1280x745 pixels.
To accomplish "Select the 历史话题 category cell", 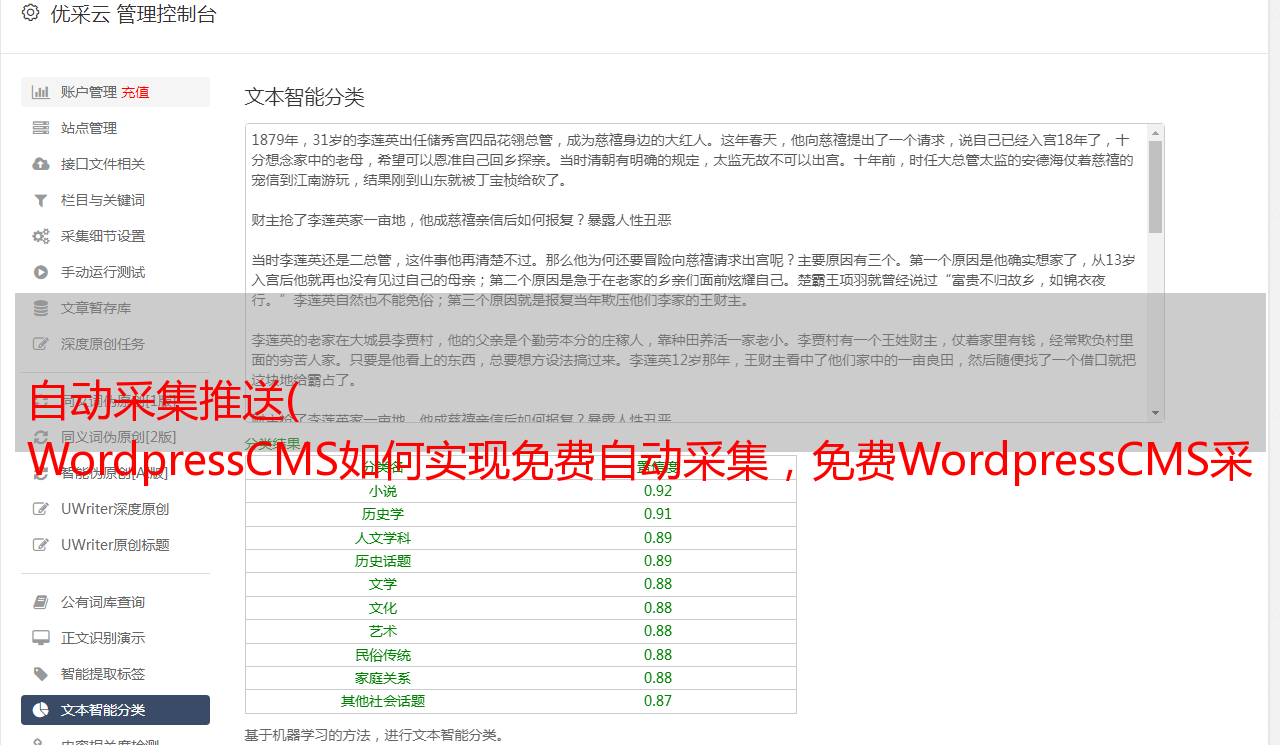I will pos(383,561).
